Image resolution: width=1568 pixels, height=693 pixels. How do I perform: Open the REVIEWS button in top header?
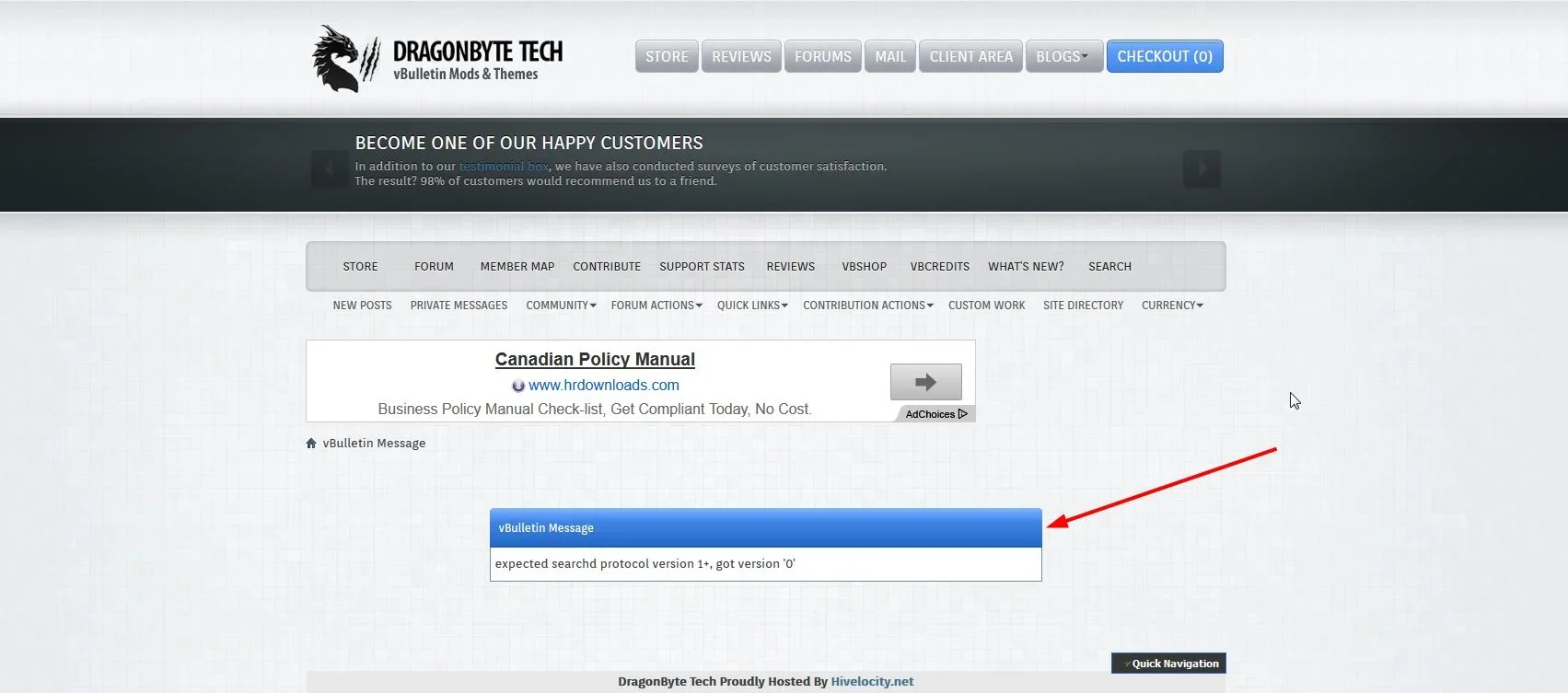click(x=741, y=56)
